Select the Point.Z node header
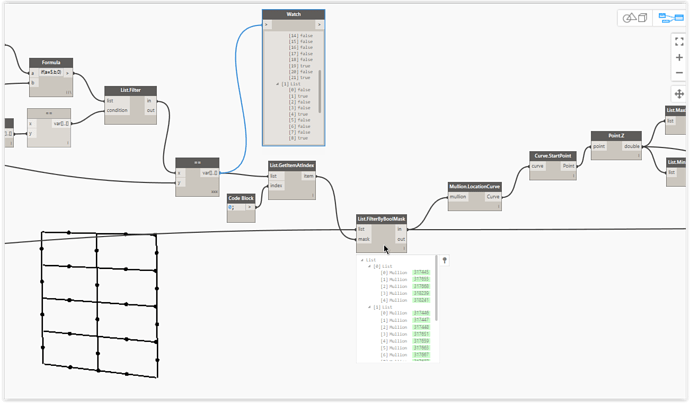The image size is (690, 403). coord(616,136)
